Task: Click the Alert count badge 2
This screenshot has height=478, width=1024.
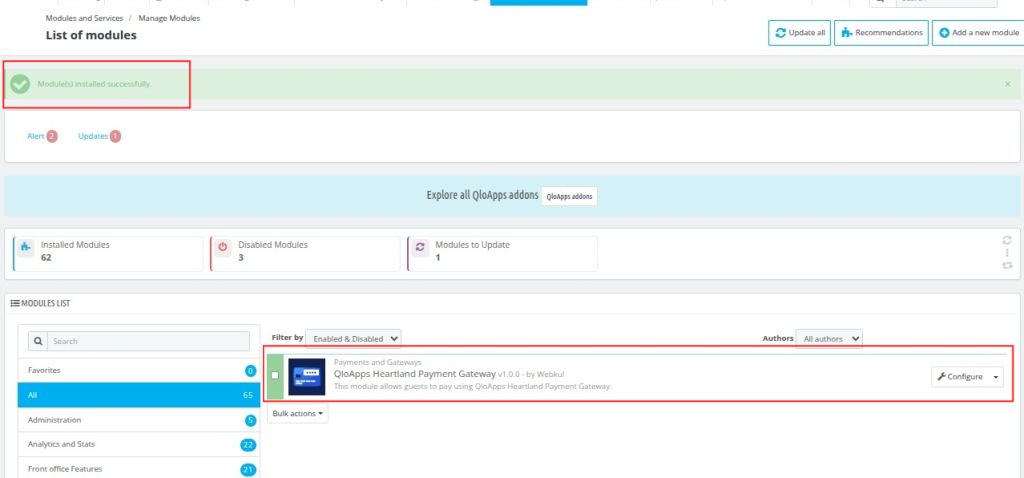Action: [x=52, y=136]
